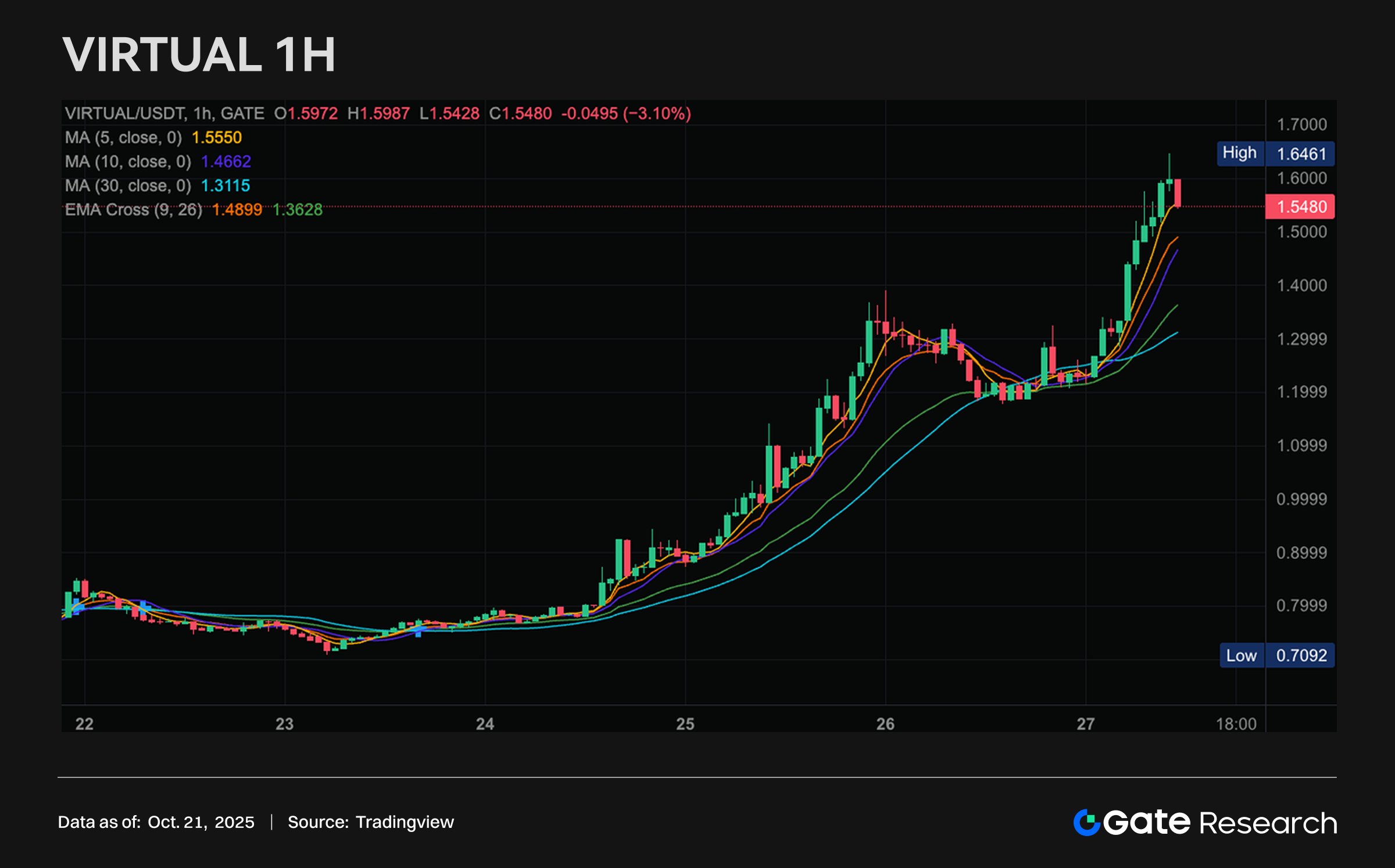1395x868 pixels.
Task: Click the VIRTUAL 1H chart title
Action: click(x=199, y=55)
